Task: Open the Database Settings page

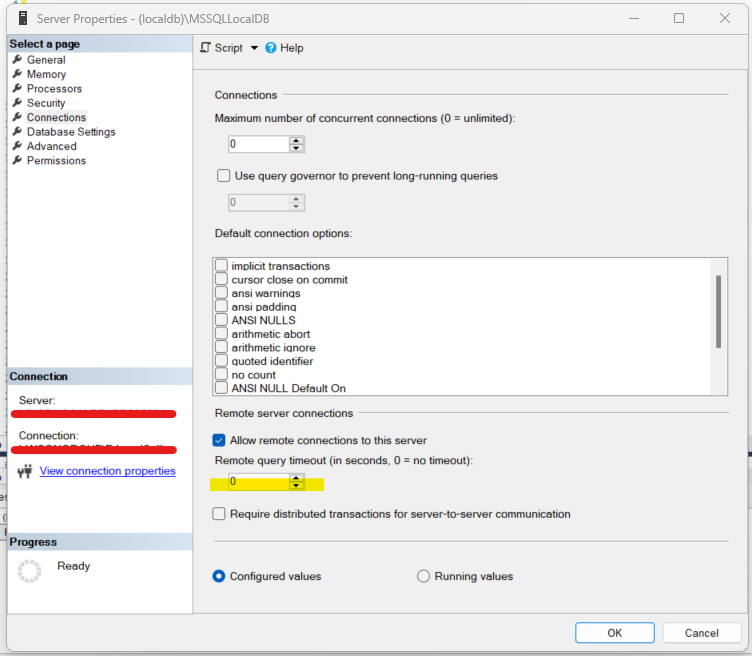Action: pos(71,132)
